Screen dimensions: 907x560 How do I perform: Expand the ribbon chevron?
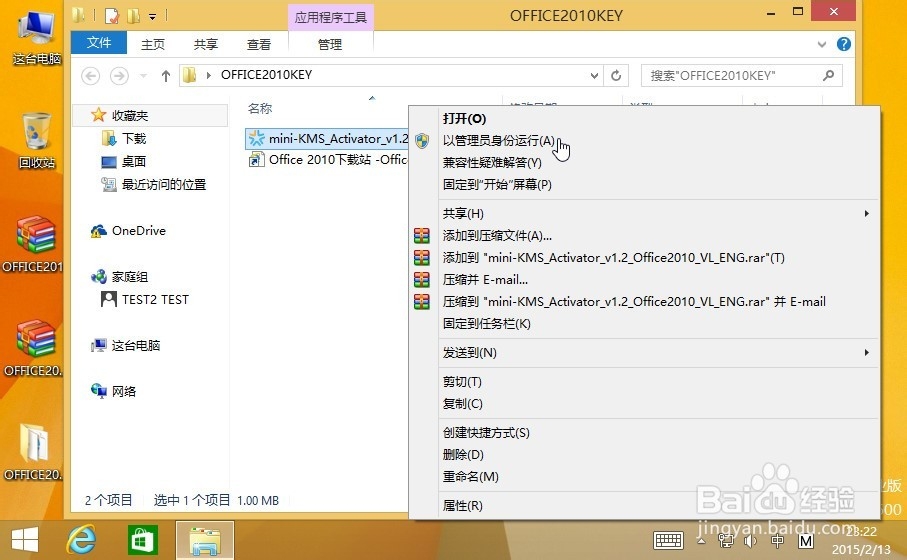point(821,44)
